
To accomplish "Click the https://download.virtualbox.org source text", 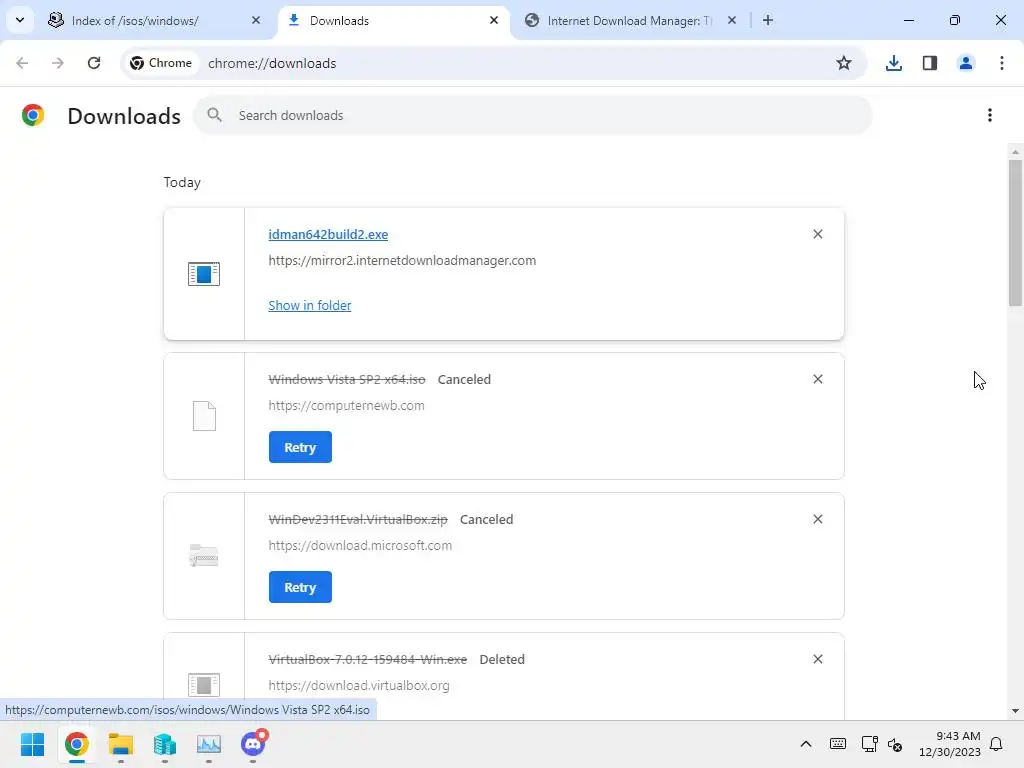I will 359,686.
